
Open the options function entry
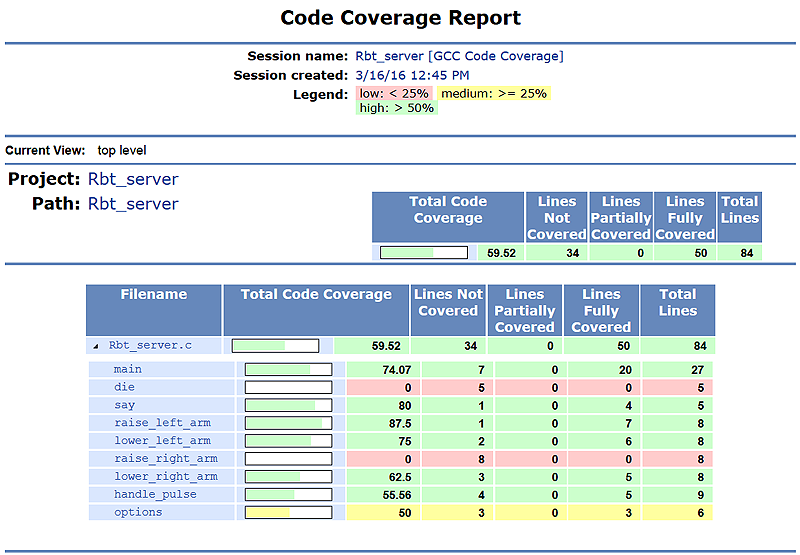point(138,513)
